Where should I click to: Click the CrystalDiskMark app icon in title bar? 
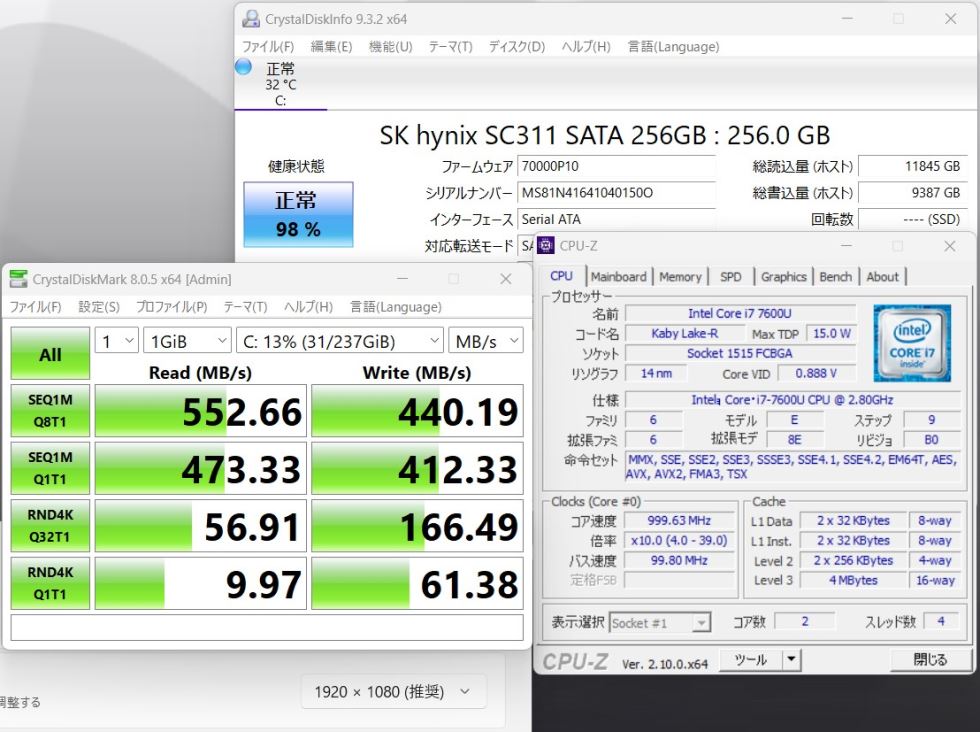tap(19, 279)
